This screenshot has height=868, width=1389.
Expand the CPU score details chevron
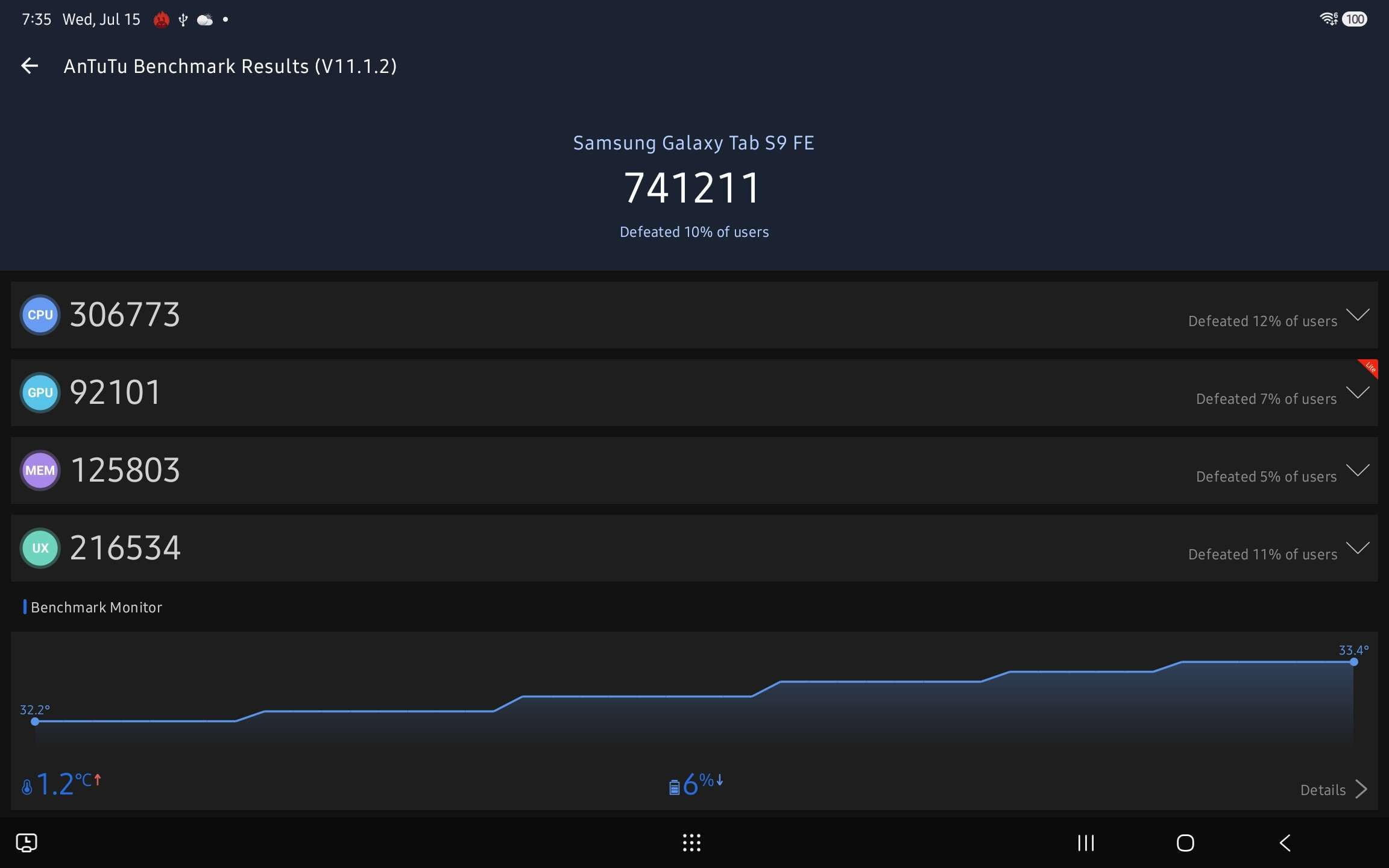1358,315
